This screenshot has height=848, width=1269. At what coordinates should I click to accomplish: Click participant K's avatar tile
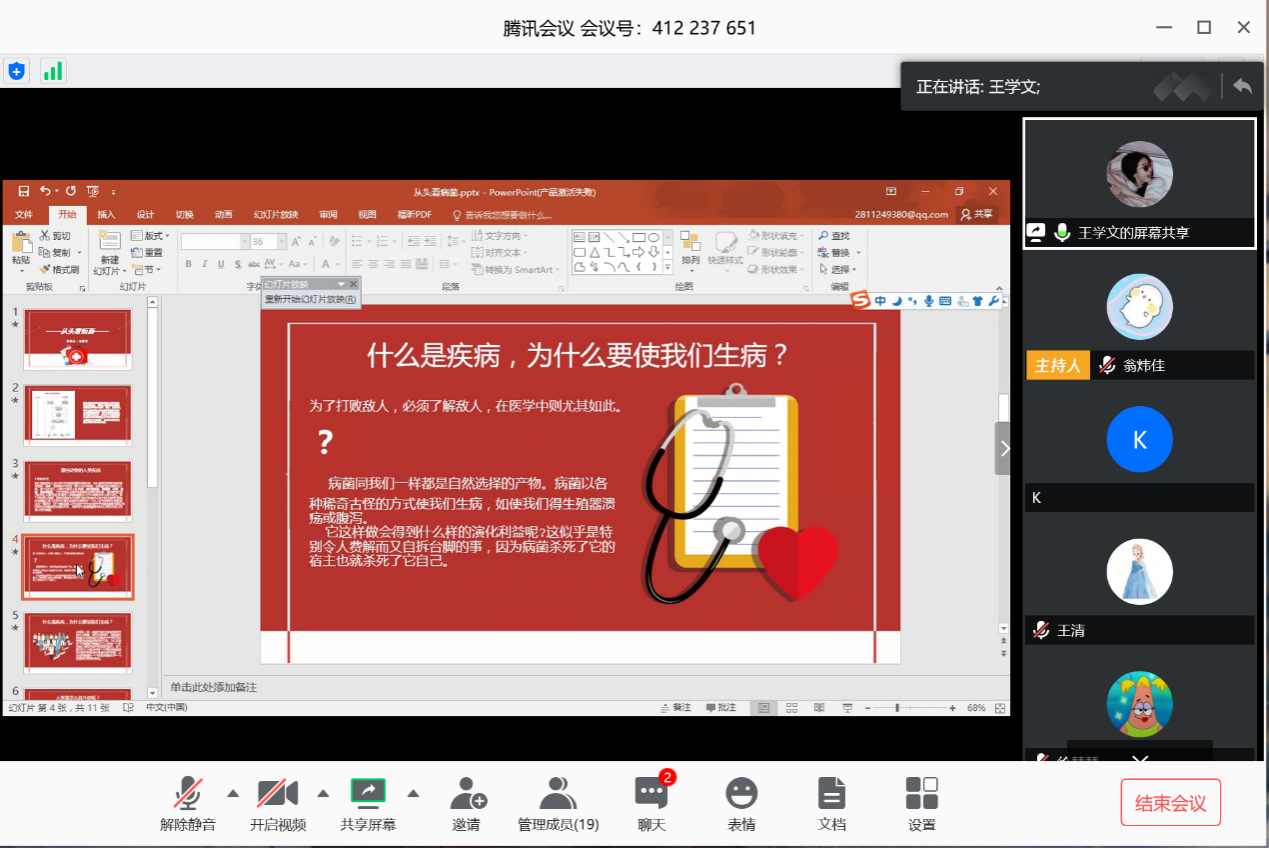click(1139, 440)
